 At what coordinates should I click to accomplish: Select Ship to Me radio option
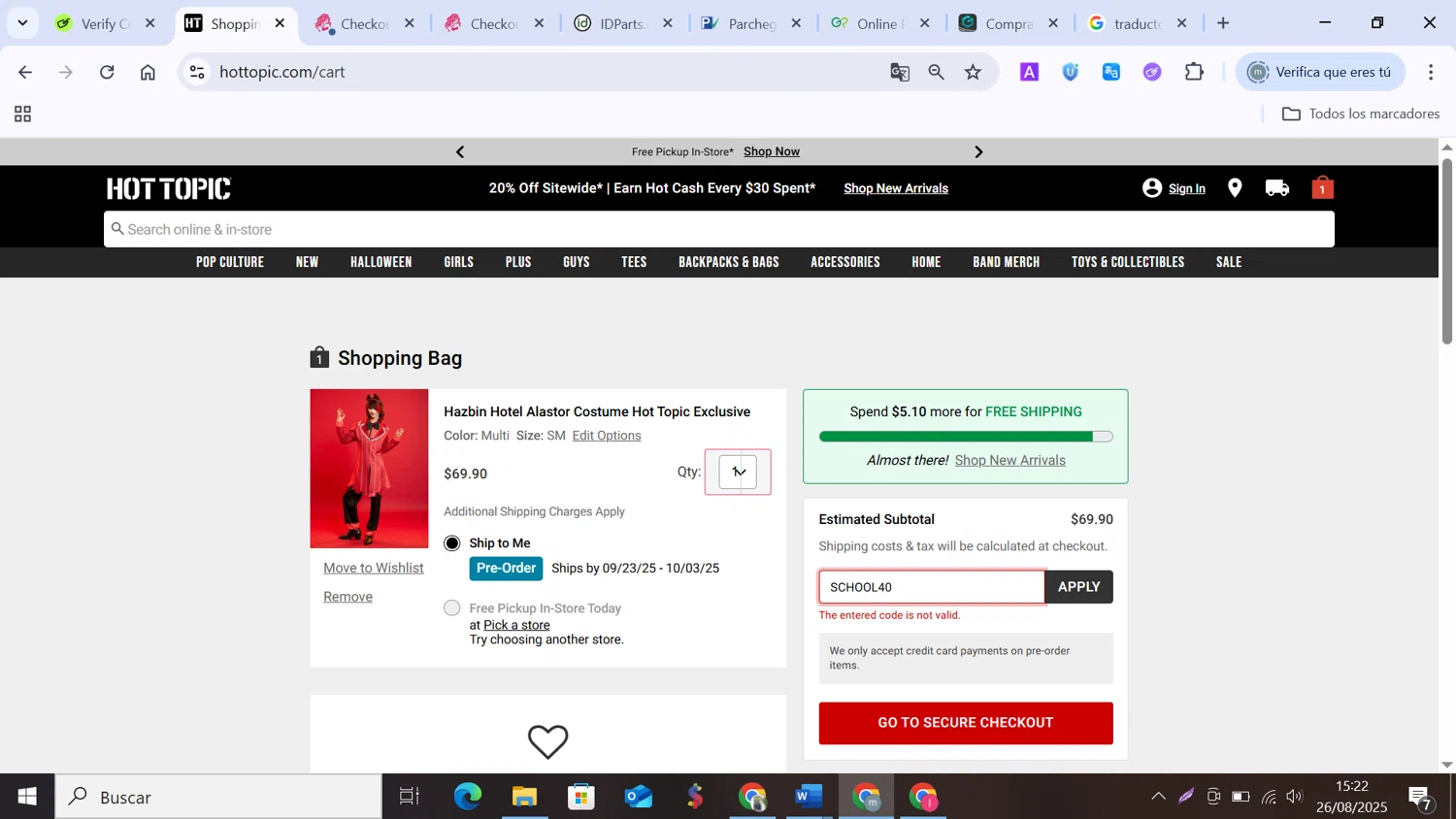[452, 543]
